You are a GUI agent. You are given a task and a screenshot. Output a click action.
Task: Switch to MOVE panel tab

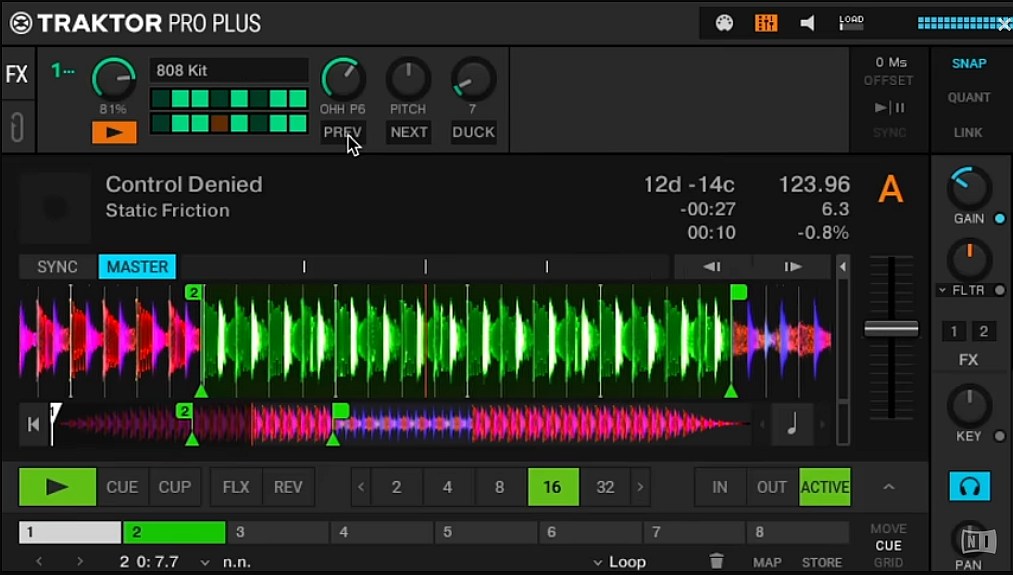[x=888, y=528]
